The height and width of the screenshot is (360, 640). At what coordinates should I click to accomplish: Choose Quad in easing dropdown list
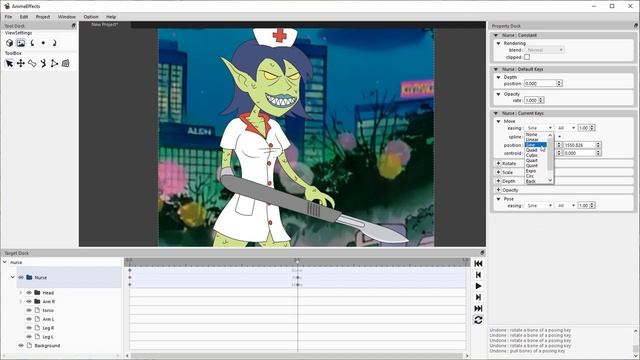pos(536,150)
